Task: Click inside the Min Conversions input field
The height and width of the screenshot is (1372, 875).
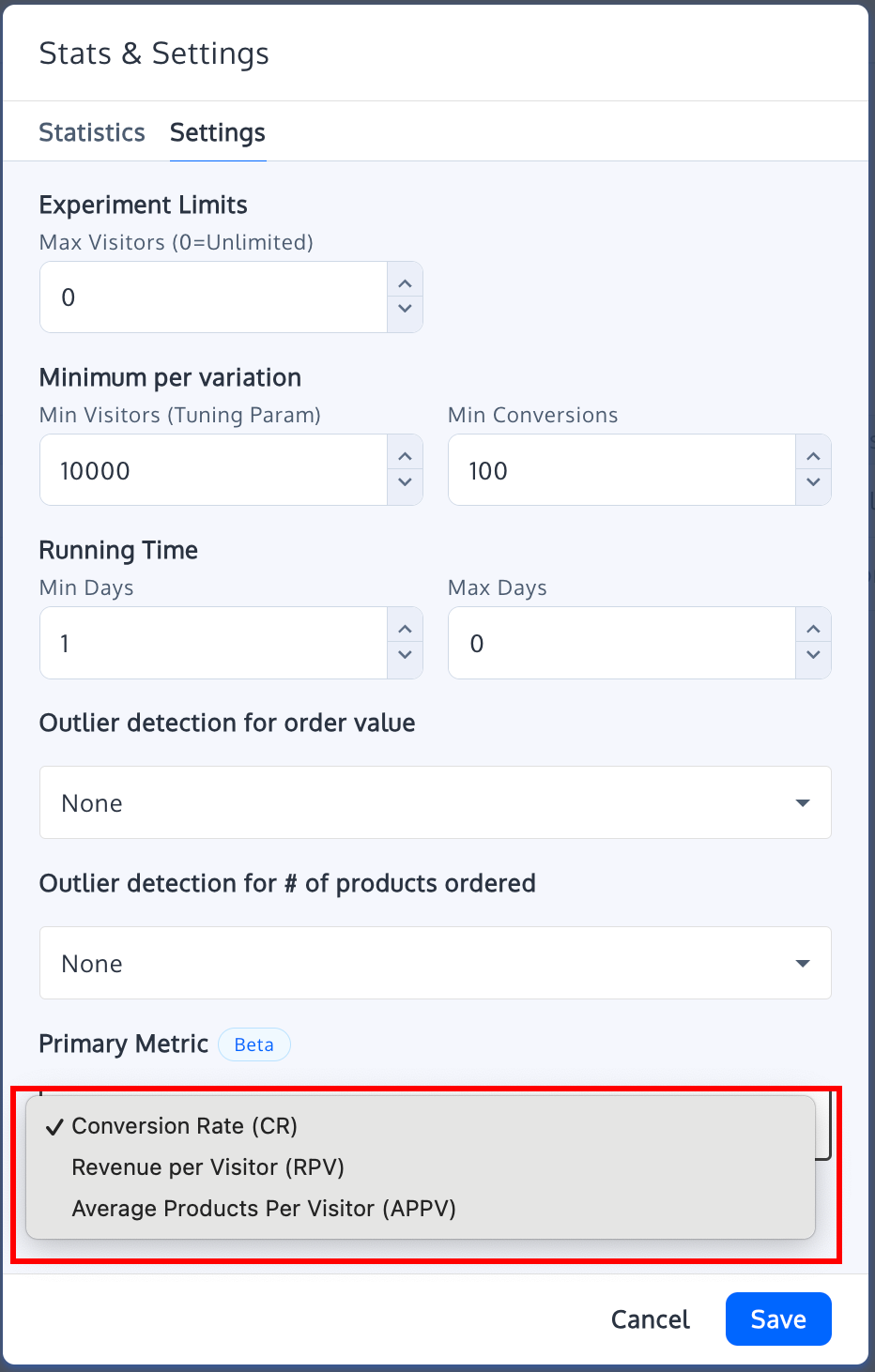Action: coord(610,469)
